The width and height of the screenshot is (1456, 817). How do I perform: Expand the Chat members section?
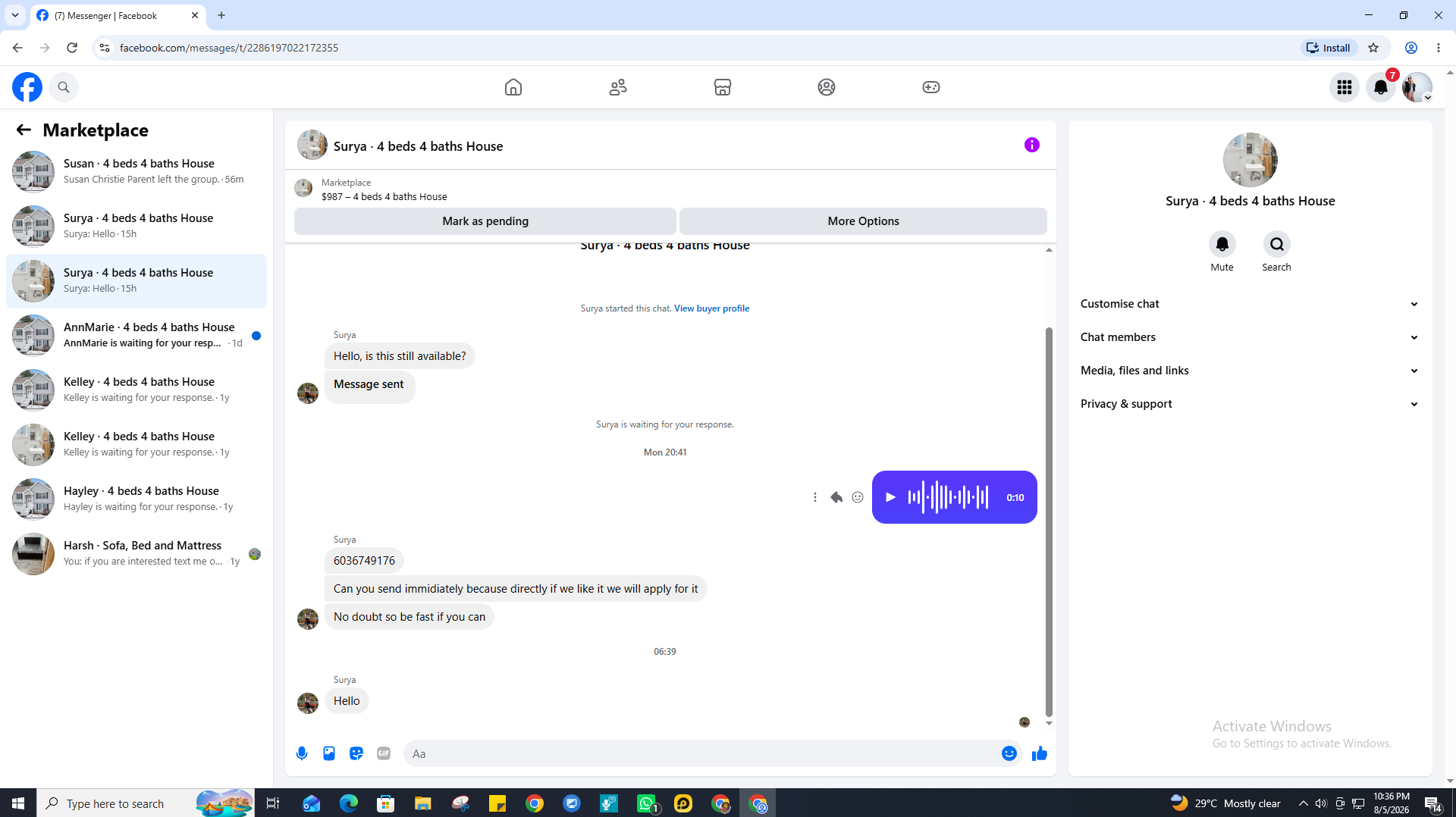[x=1250, y=337]
